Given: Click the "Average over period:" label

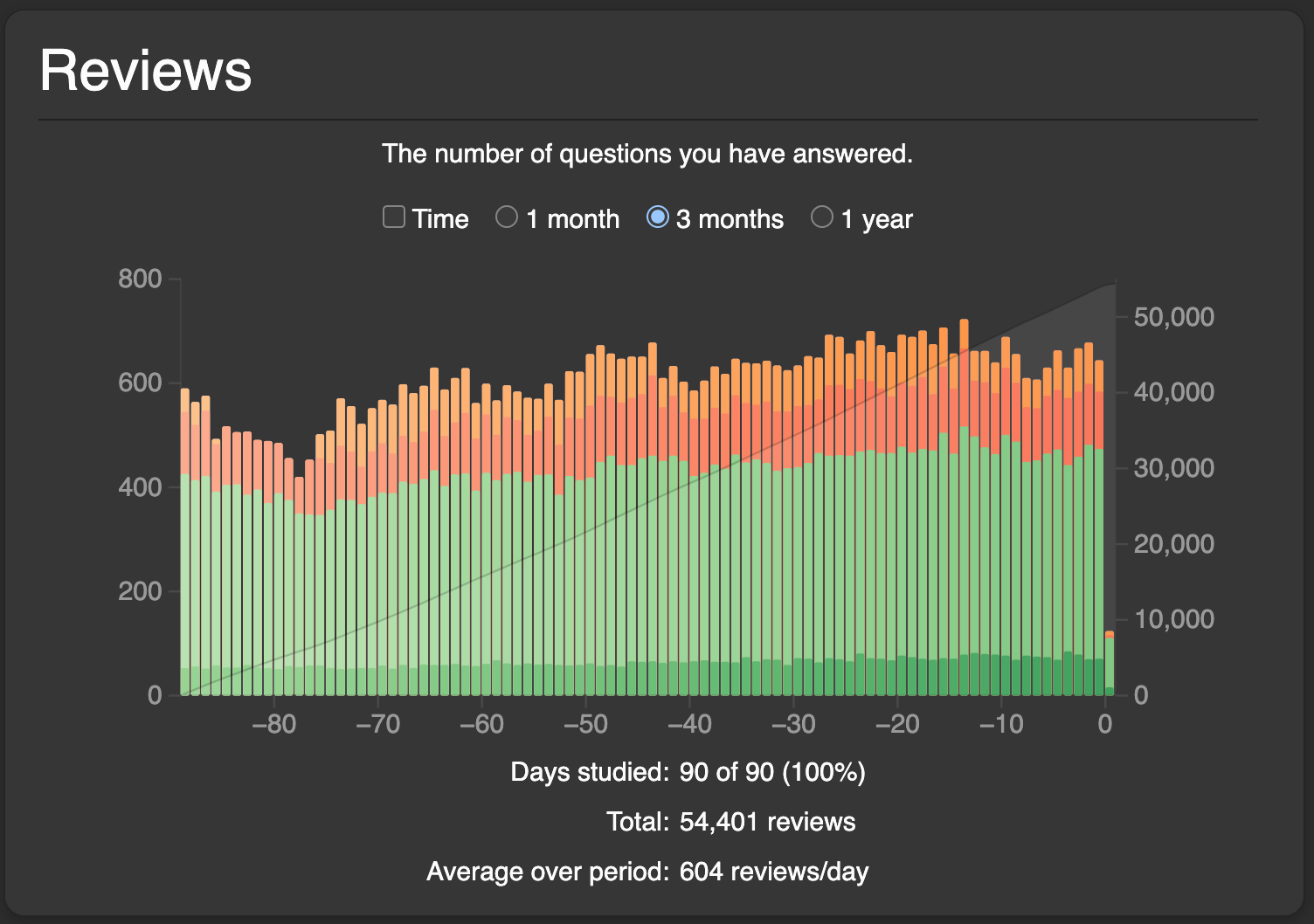Looking at the screenshot, I should coord(548,872).
